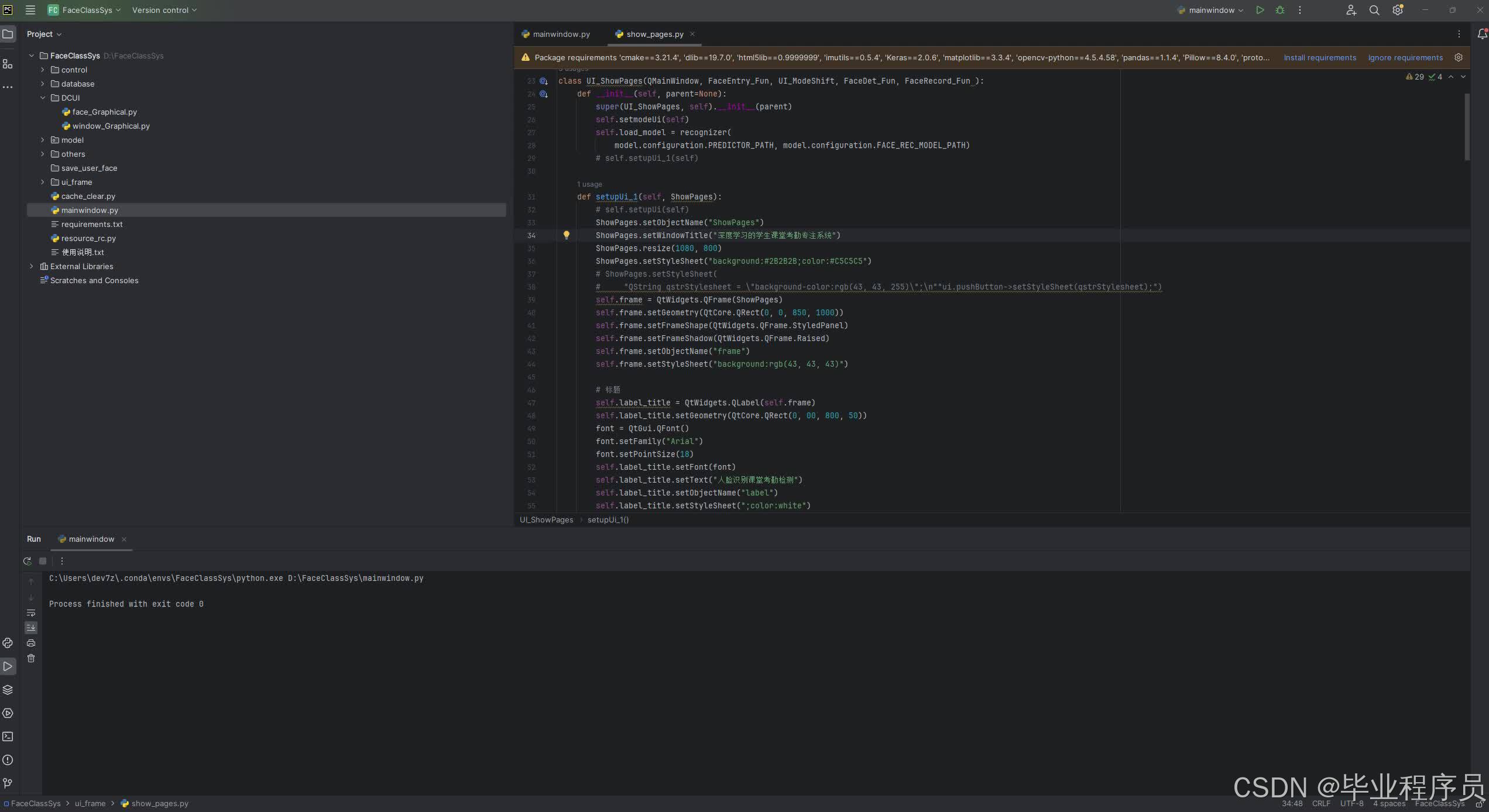Open notifications bell
1489x812 pixels.
(1482, 34)
